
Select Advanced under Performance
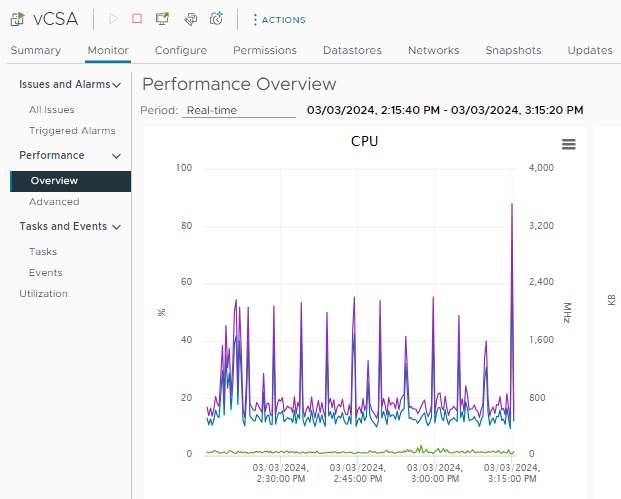(x=54, y=202)
